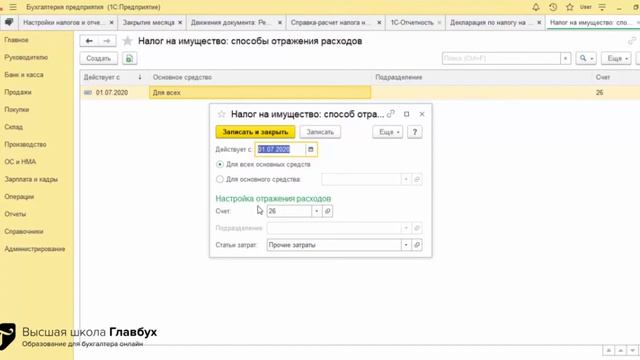Switch to Настройки налогов и отчетов tab

click(64, 22)
